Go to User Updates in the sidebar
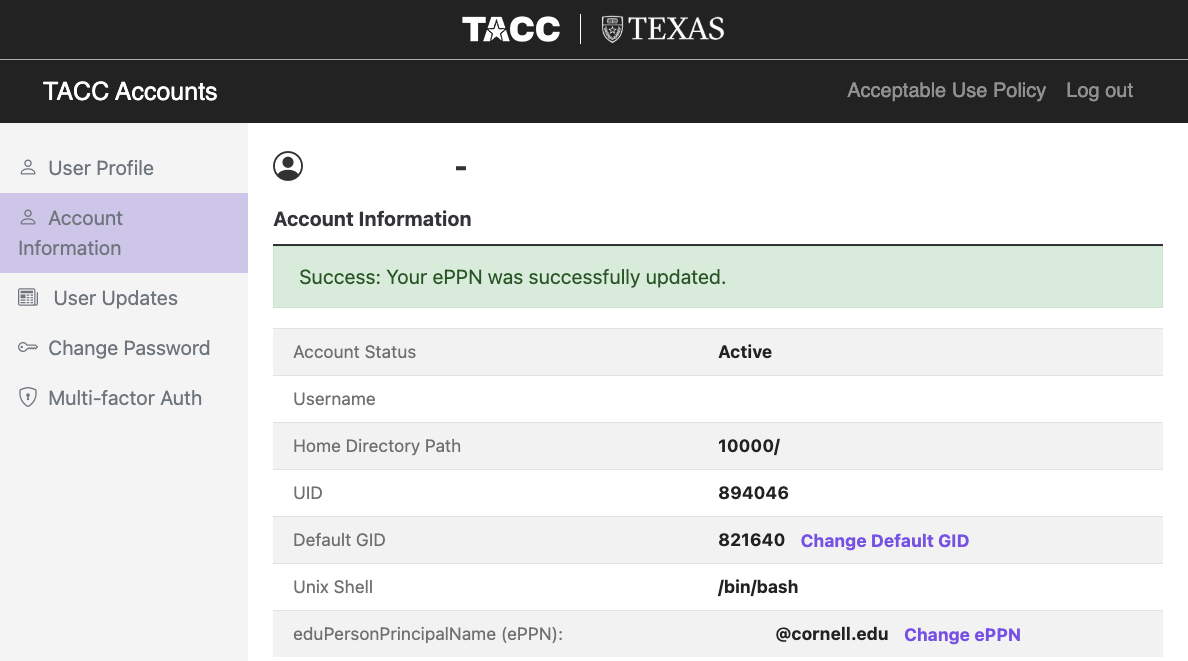Viewport: 1188px width, 661px height. pos(115,298)
